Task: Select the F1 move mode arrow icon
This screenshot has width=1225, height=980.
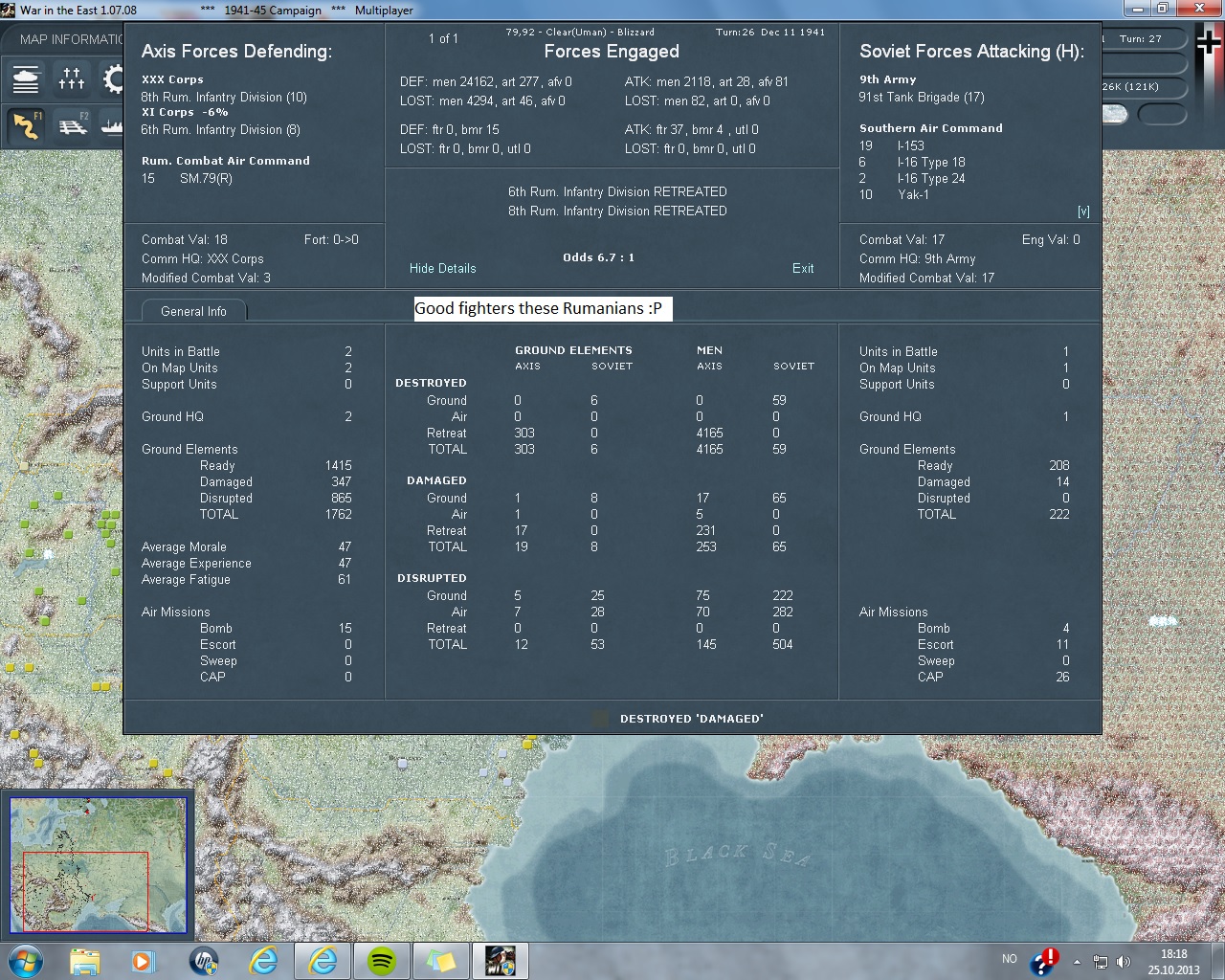Action: pyautogui.click(x=26, y=125)
